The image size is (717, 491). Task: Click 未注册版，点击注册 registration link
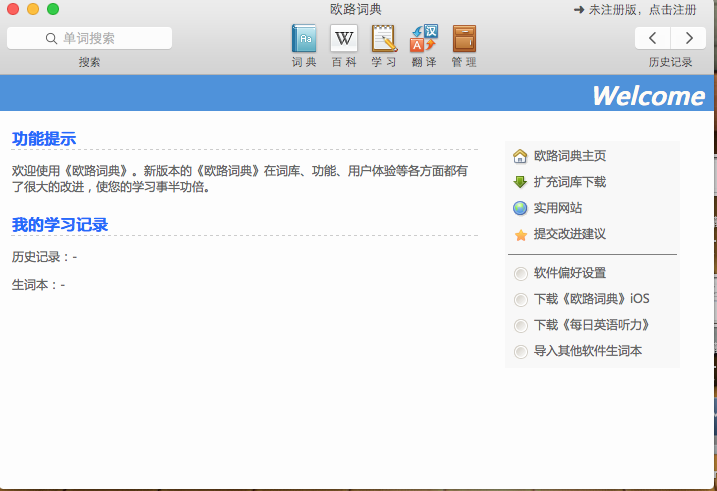tap(642, 10)
